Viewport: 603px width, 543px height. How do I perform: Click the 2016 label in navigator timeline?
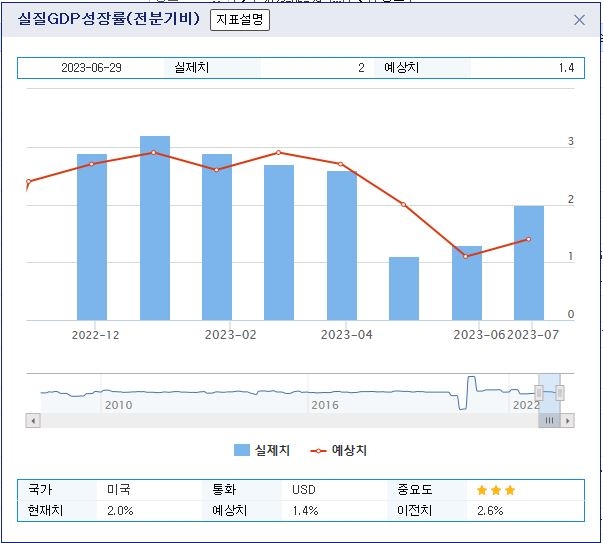(x=325, y=405)
